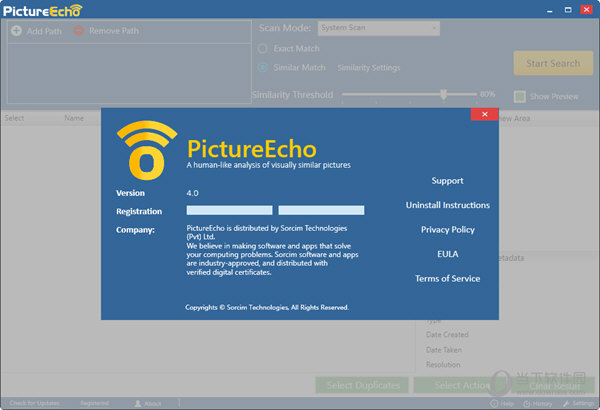Open the Scan Mode dropdown
The height and width of the screenshot is (410, 600).
point(378,28)
